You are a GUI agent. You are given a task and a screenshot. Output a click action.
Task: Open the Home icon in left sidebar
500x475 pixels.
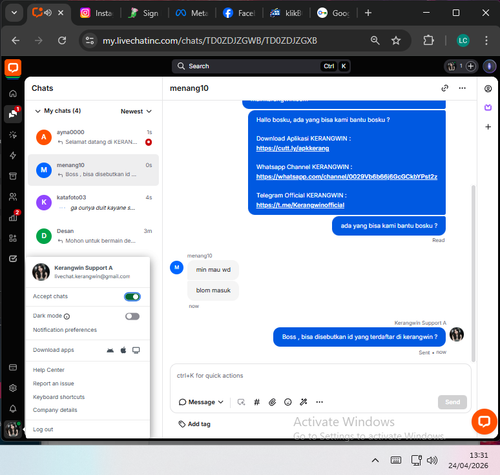pyautogui.click(x=13, y=94)
